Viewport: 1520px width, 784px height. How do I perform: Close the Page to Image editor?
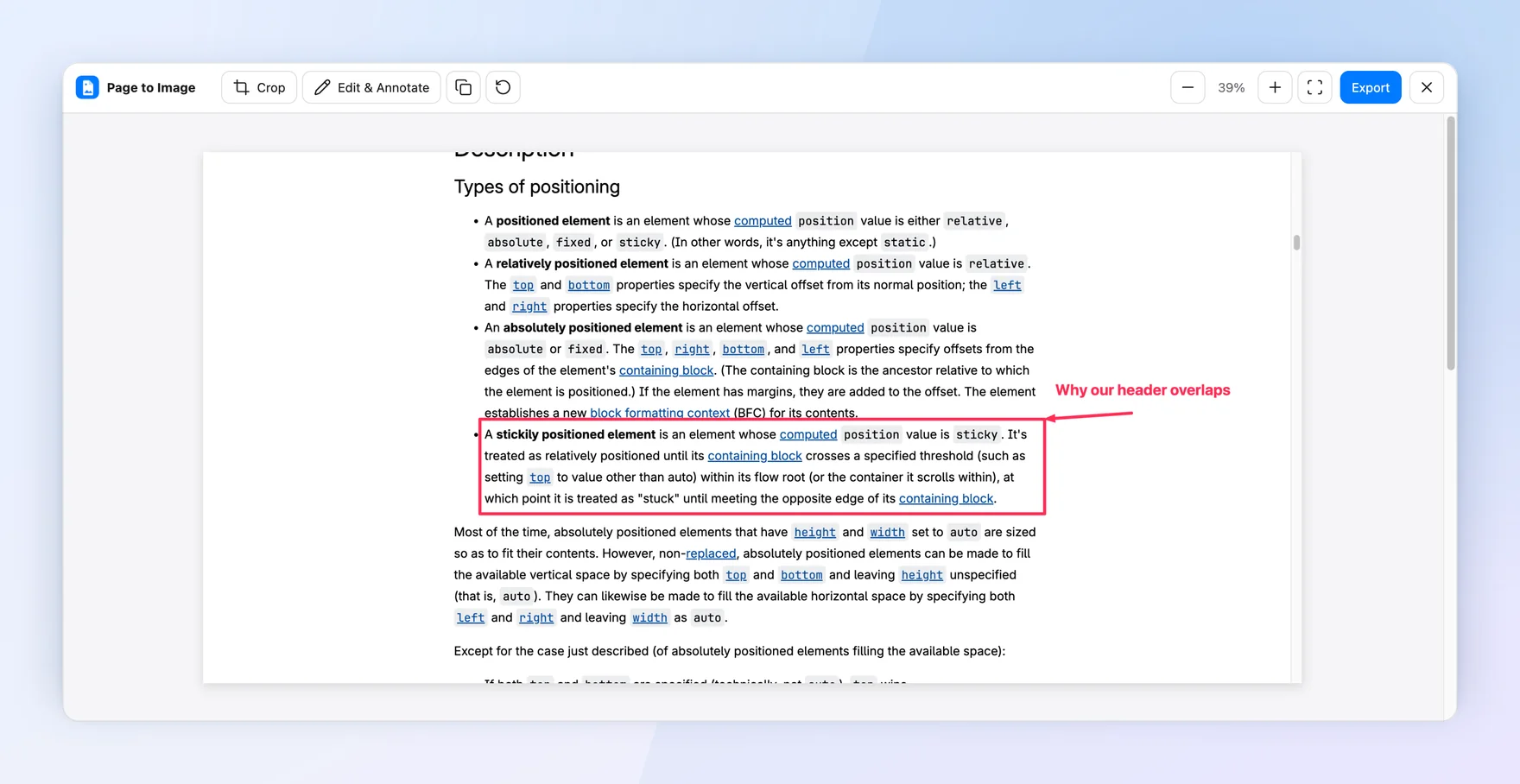[x=1427, y=87]
